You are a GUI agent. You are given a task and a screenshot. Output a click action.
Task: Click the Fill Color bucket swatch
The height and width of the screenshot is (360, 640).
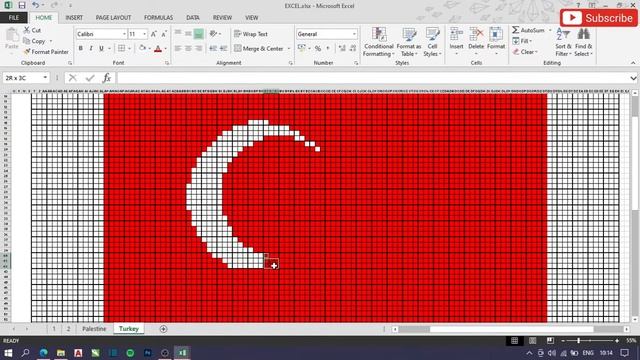142,49
